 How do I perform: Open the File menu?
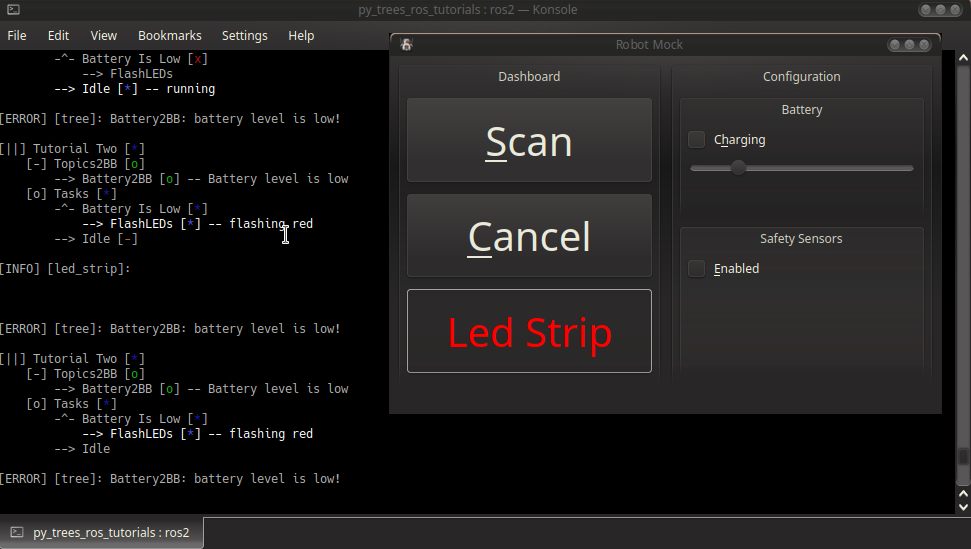[x=17, y=36]
